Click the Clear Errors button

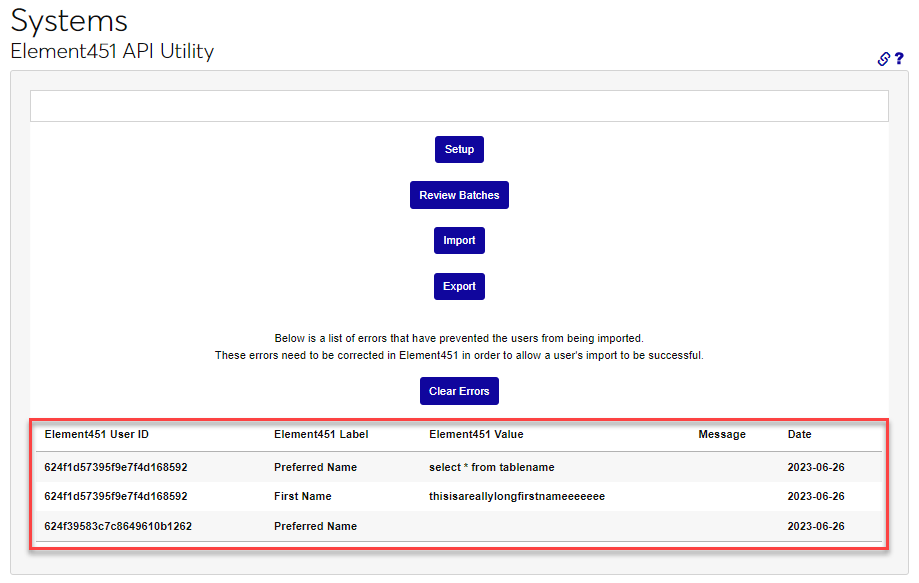pyautogui.click(x=459, y=391)
